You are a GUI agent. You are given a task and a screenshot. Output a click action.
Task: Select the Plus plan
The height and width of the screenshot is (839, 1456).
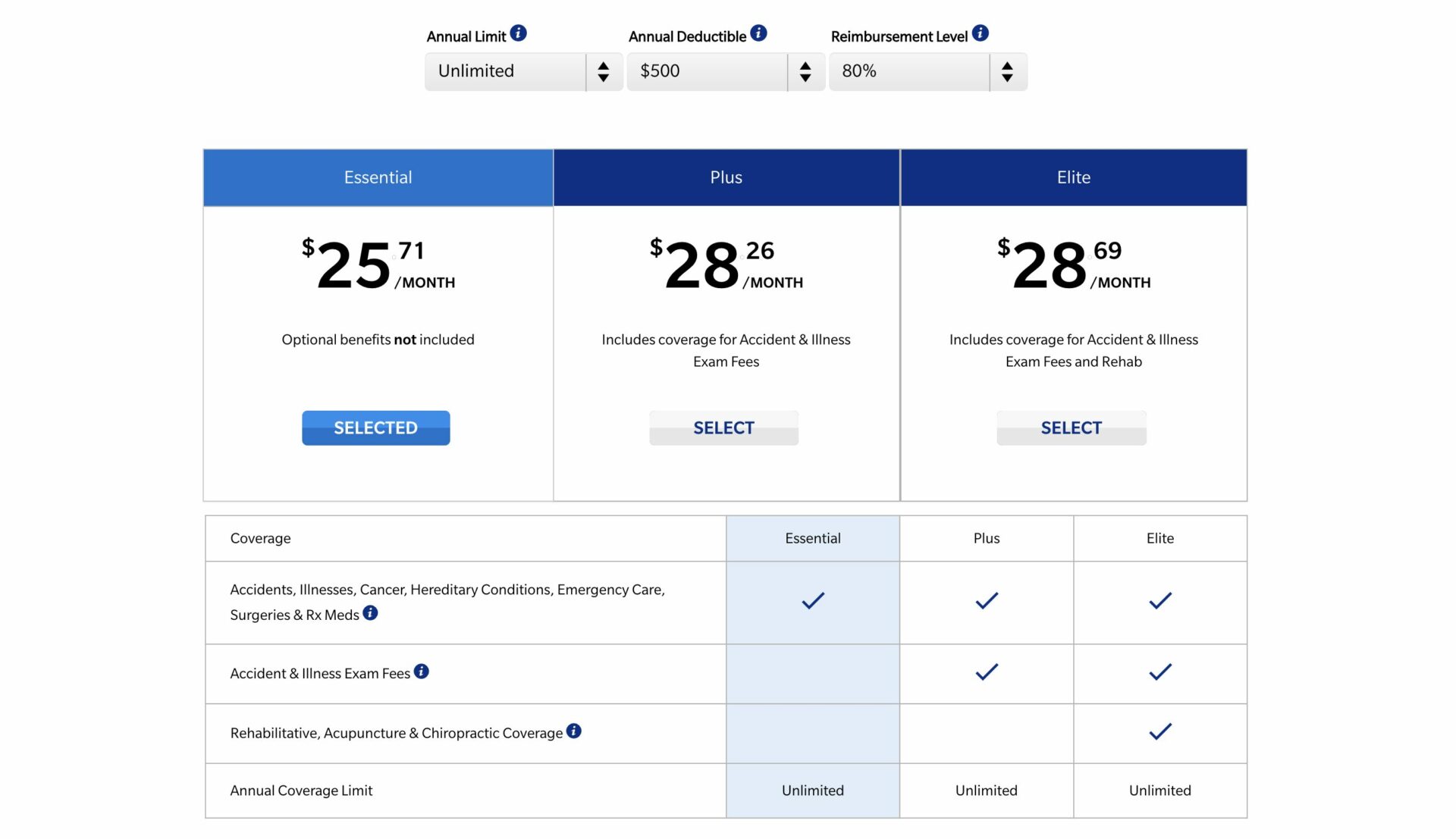723,428
